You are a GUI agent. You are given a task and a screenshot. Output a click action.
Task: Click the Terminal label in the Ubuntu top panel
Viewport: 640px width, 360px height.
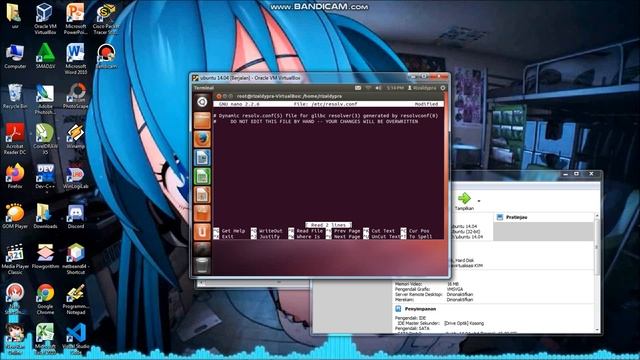[204, 88]
